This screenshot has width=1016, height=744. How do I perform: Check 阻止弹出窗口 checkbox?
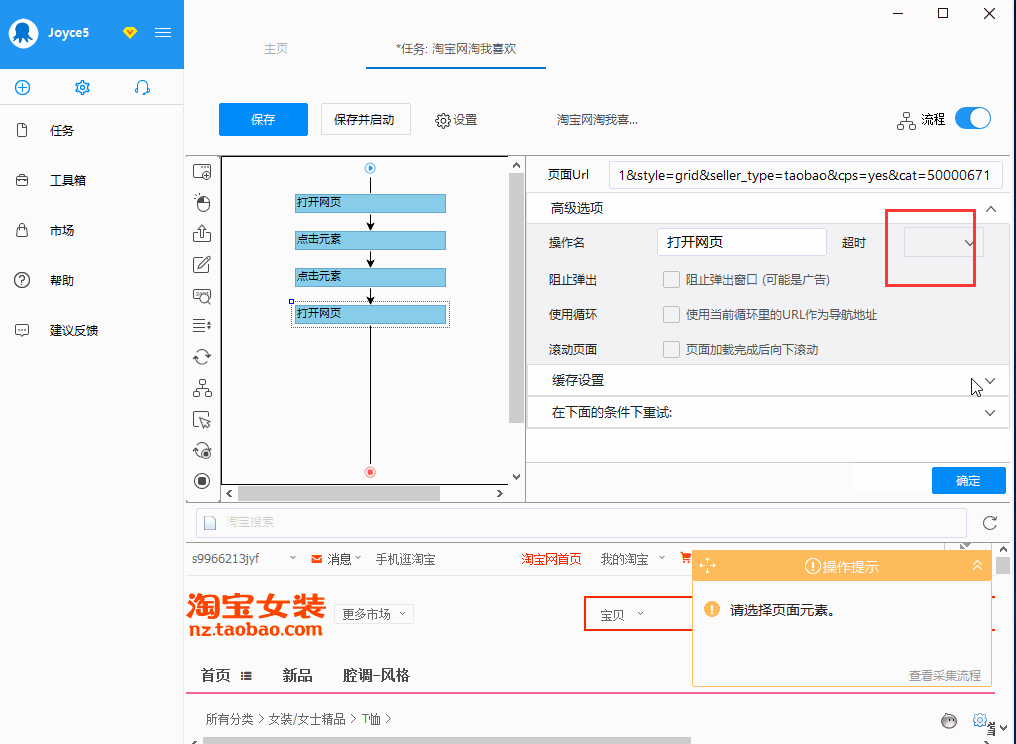click(x=671, y=279)
